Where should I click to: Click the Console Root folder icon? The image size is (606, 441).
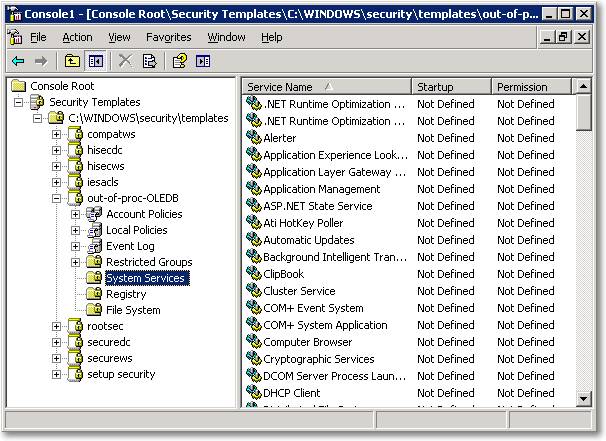[x=19, y=86]
